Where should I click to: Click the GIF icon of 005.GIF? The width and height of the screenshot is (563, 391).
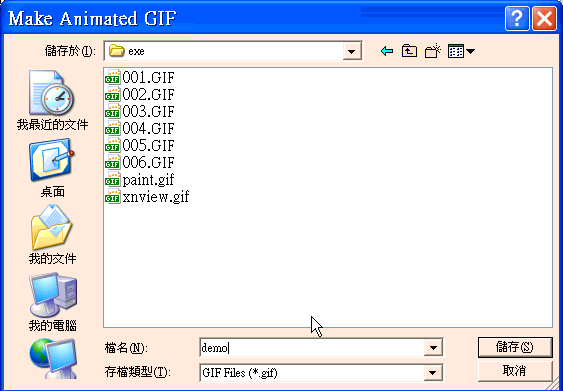coord(112,145)
